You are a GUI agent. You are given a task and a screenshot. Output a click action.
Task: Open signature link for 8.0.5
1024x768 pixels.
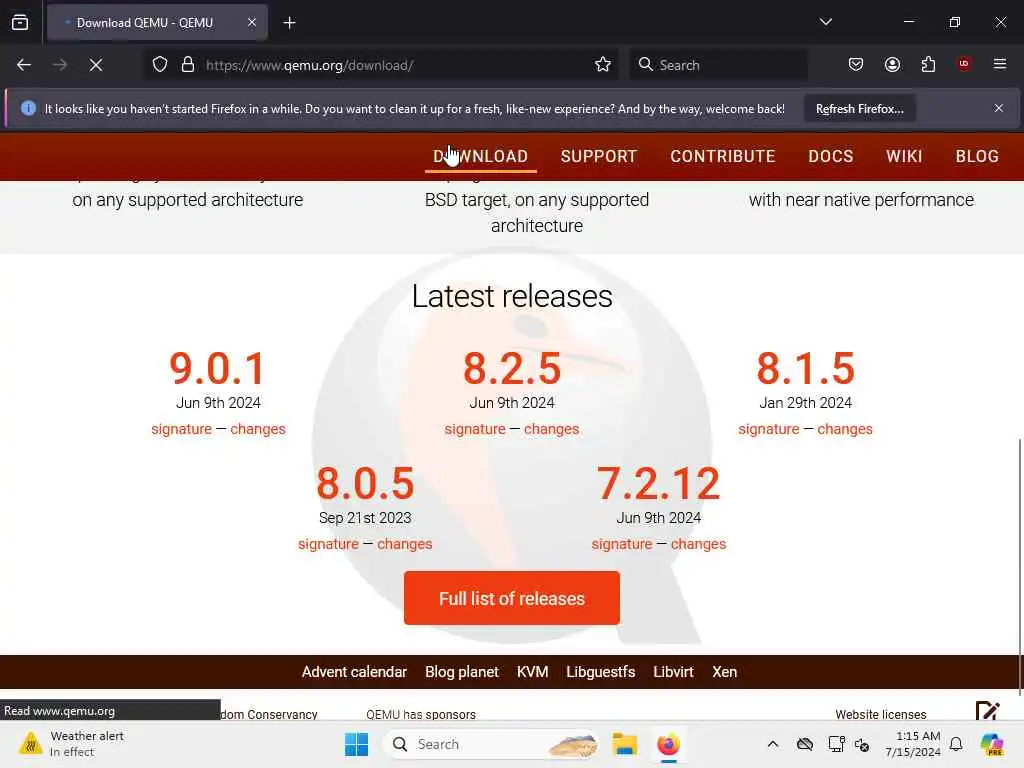point(328,544)
